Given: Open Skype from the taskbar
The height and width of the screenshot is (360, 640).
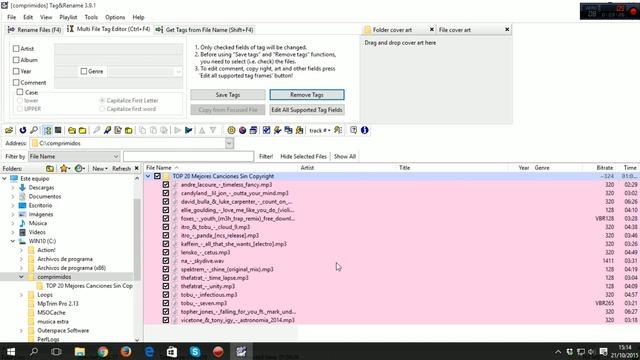Looking at the screenshot, I should [x=195, y=351].
